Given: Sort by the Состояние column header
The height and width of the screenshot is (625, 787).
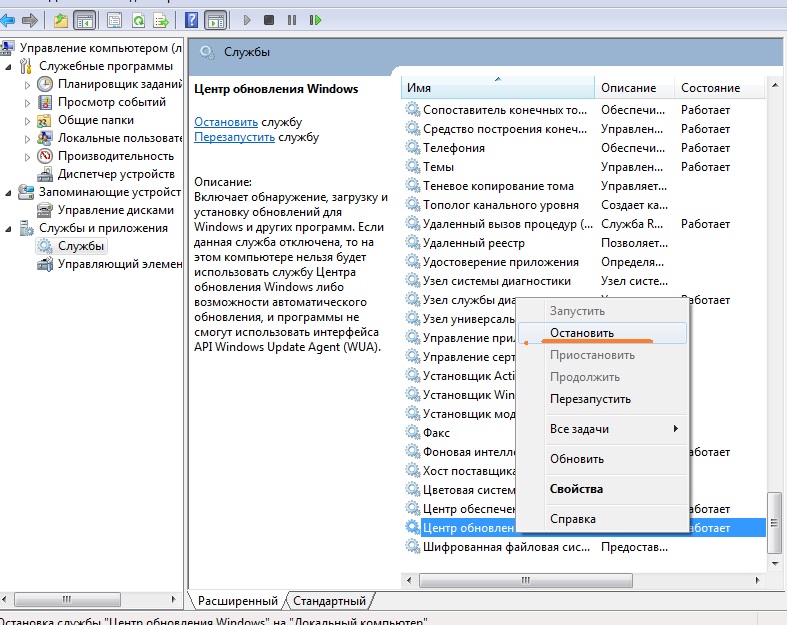Looking at the screenshot, I should click(x=719, y=87).
